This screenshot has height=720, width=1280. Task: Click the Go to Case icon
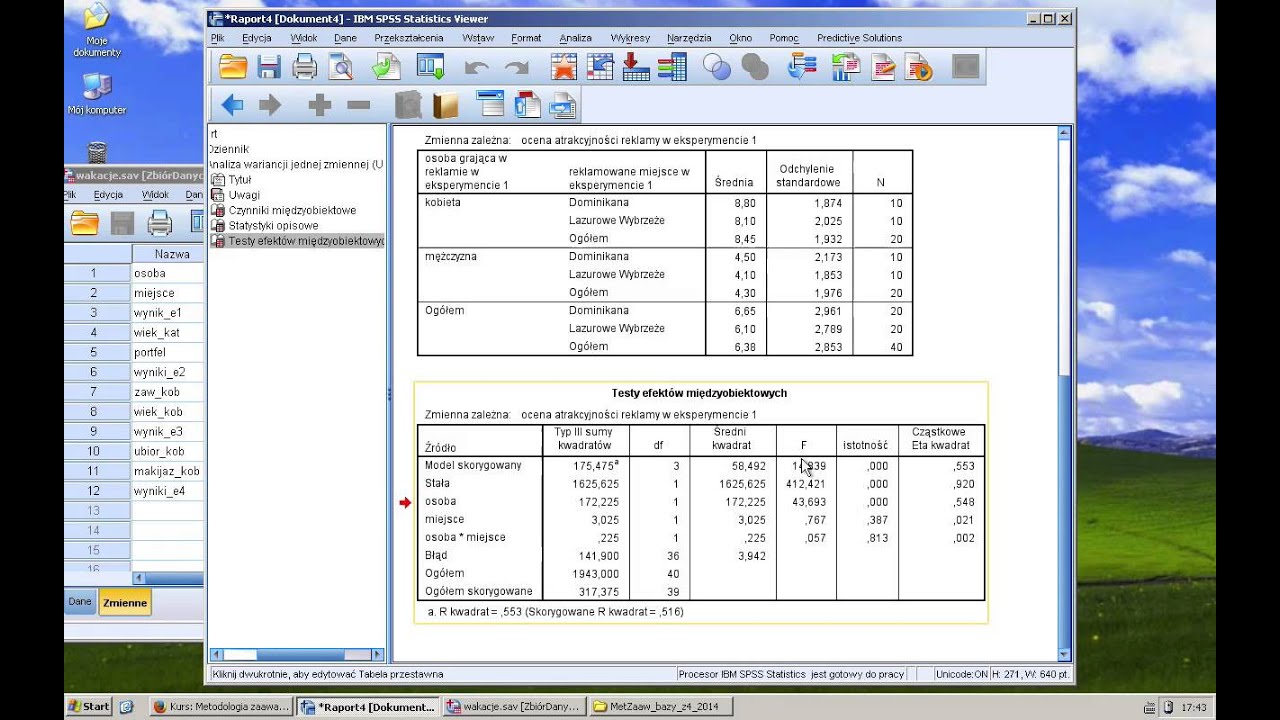point(600,67)
